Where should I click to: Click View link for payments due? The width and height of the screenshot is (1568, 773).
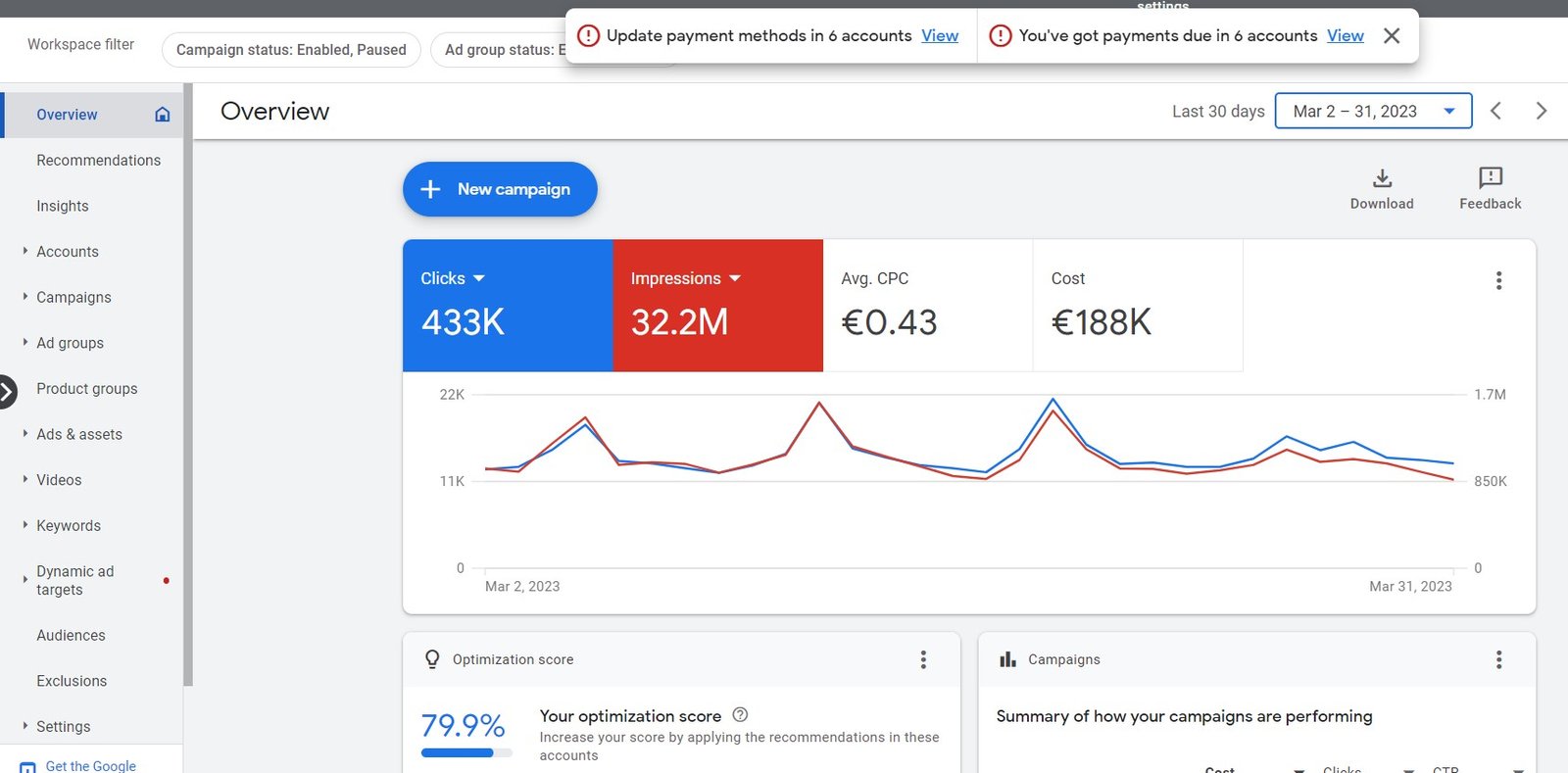click(x=1346, y=36)
